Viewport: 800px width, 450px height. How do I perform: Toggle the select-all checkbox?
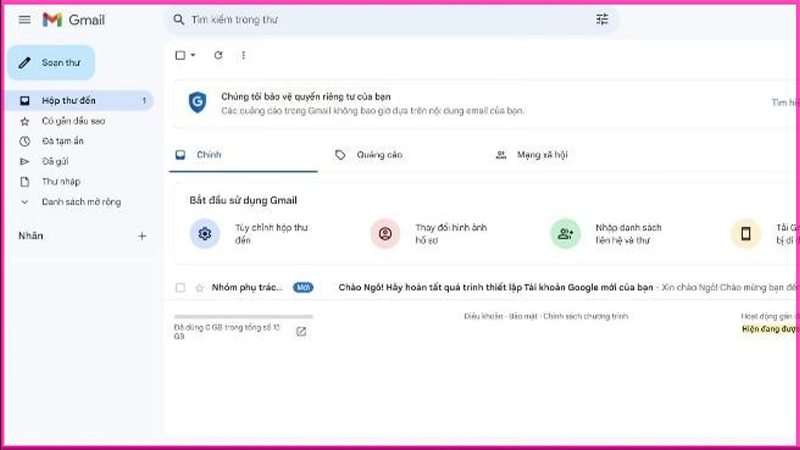[x=180, y=55]
